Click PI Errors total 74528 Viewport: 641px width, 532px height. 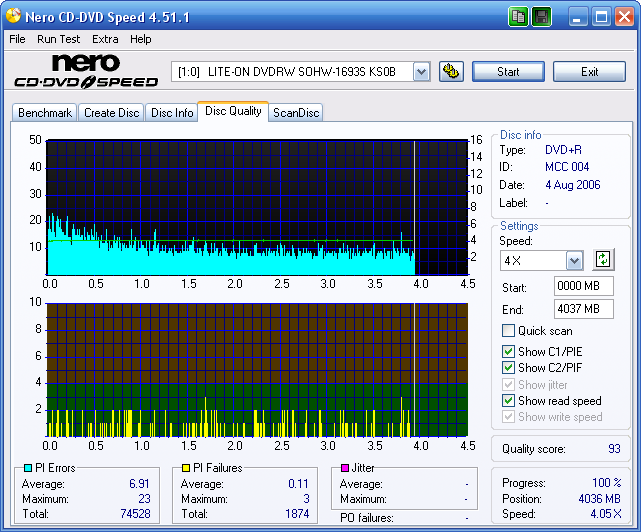pyautogui.click(x=135, y=514)
